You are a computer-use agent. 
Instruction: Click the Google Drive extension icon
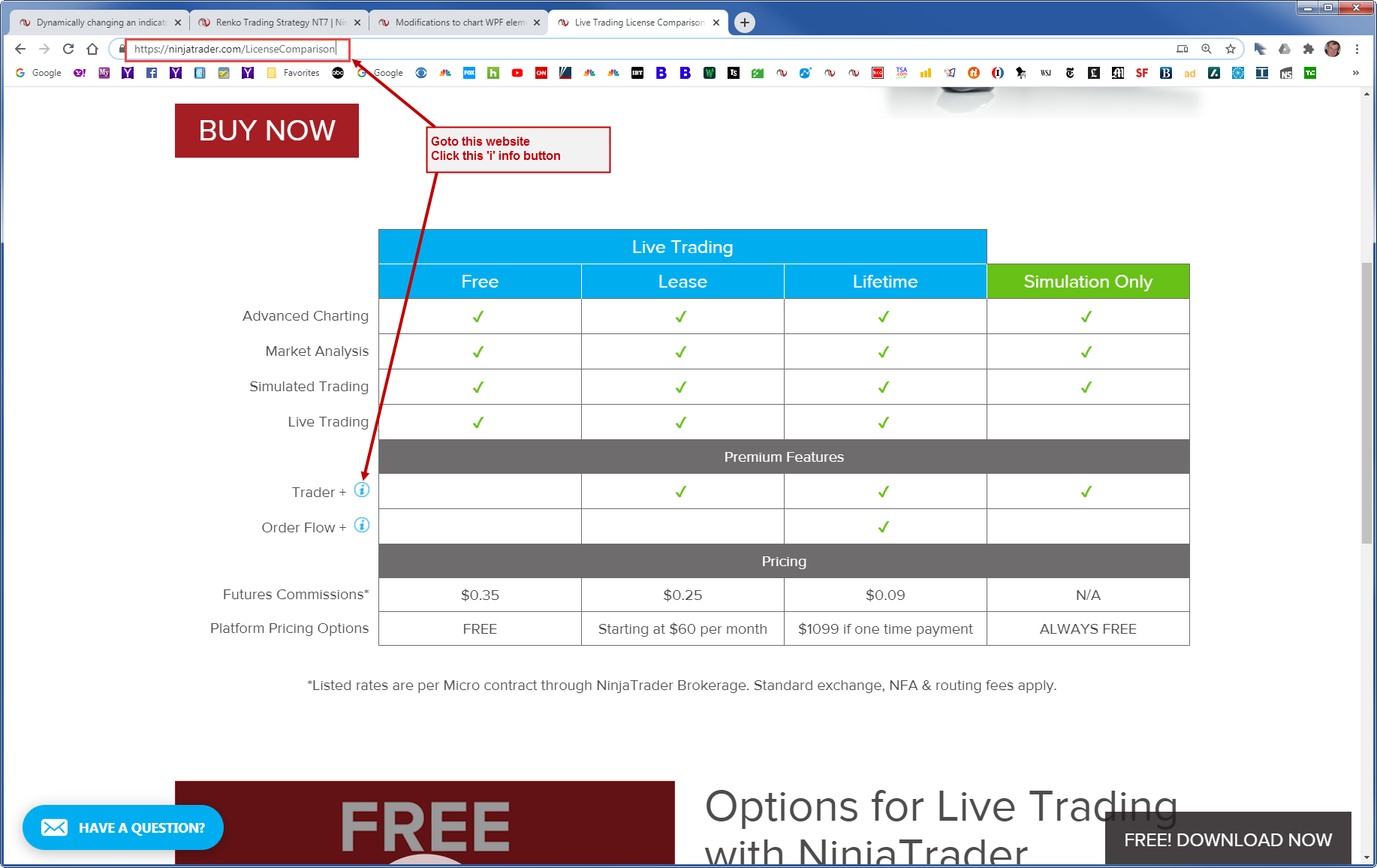[x=1285, y=49]
